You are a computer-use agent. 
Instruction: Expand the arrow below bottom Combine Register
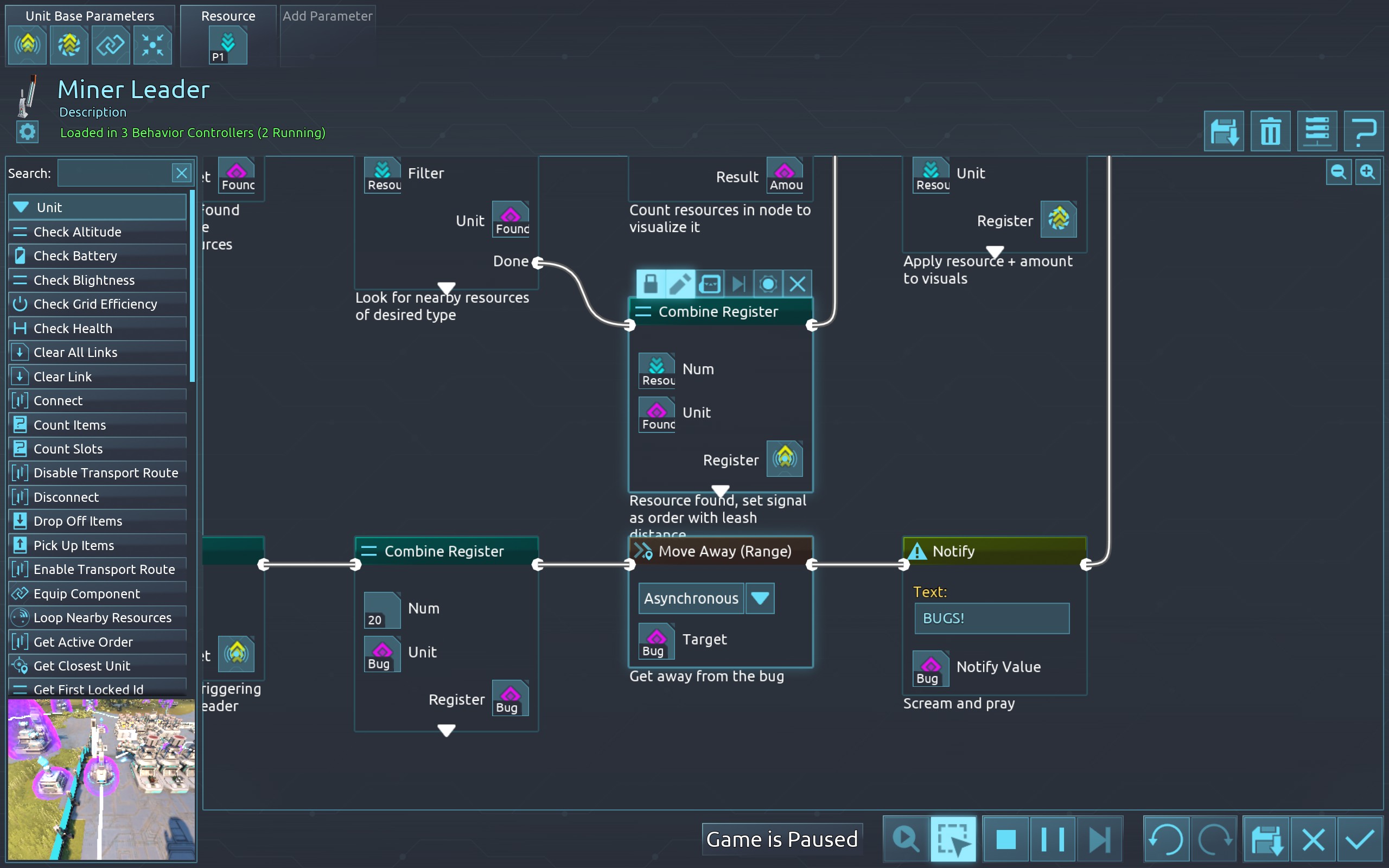(447, 730)
